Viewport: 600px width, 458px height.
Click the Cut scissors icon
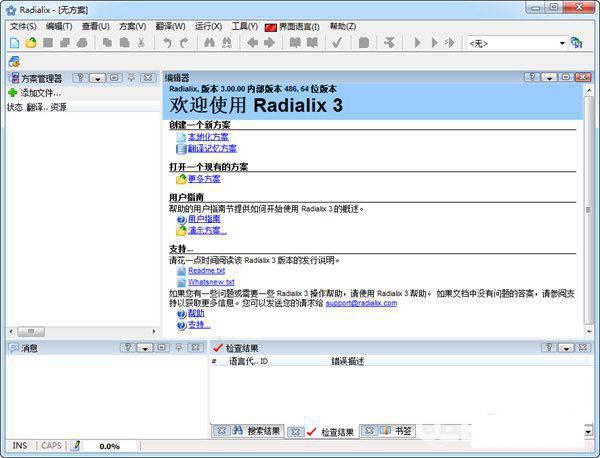point(141,43)
